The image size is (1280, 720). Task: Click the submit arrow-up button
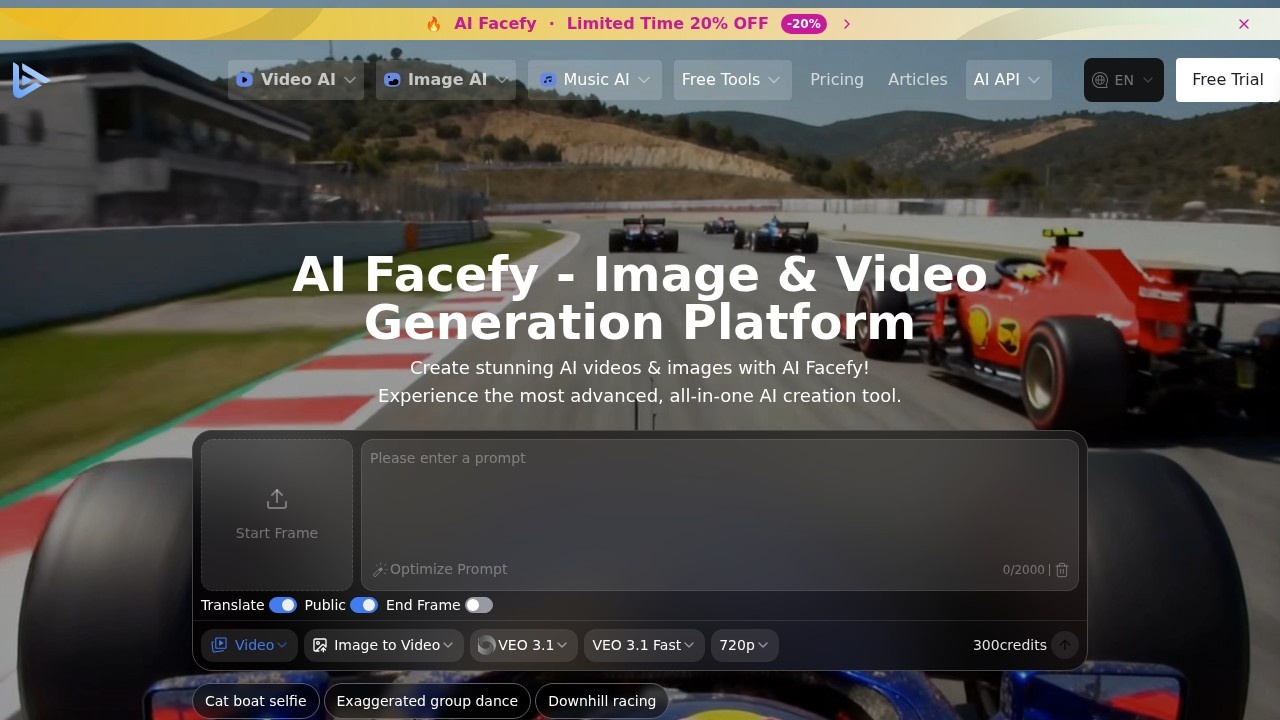(x=1065, y=645)
